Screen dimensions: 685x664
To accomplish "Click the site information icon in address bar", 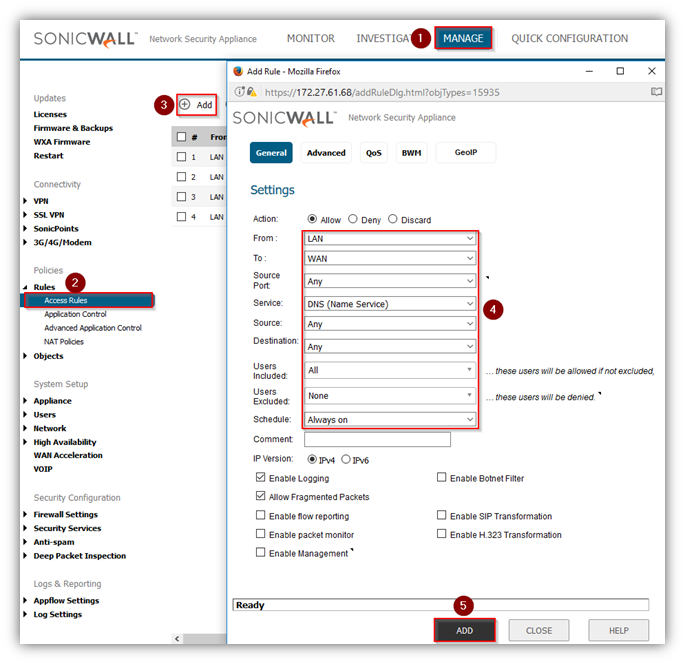I will click(x=239, y=92).
